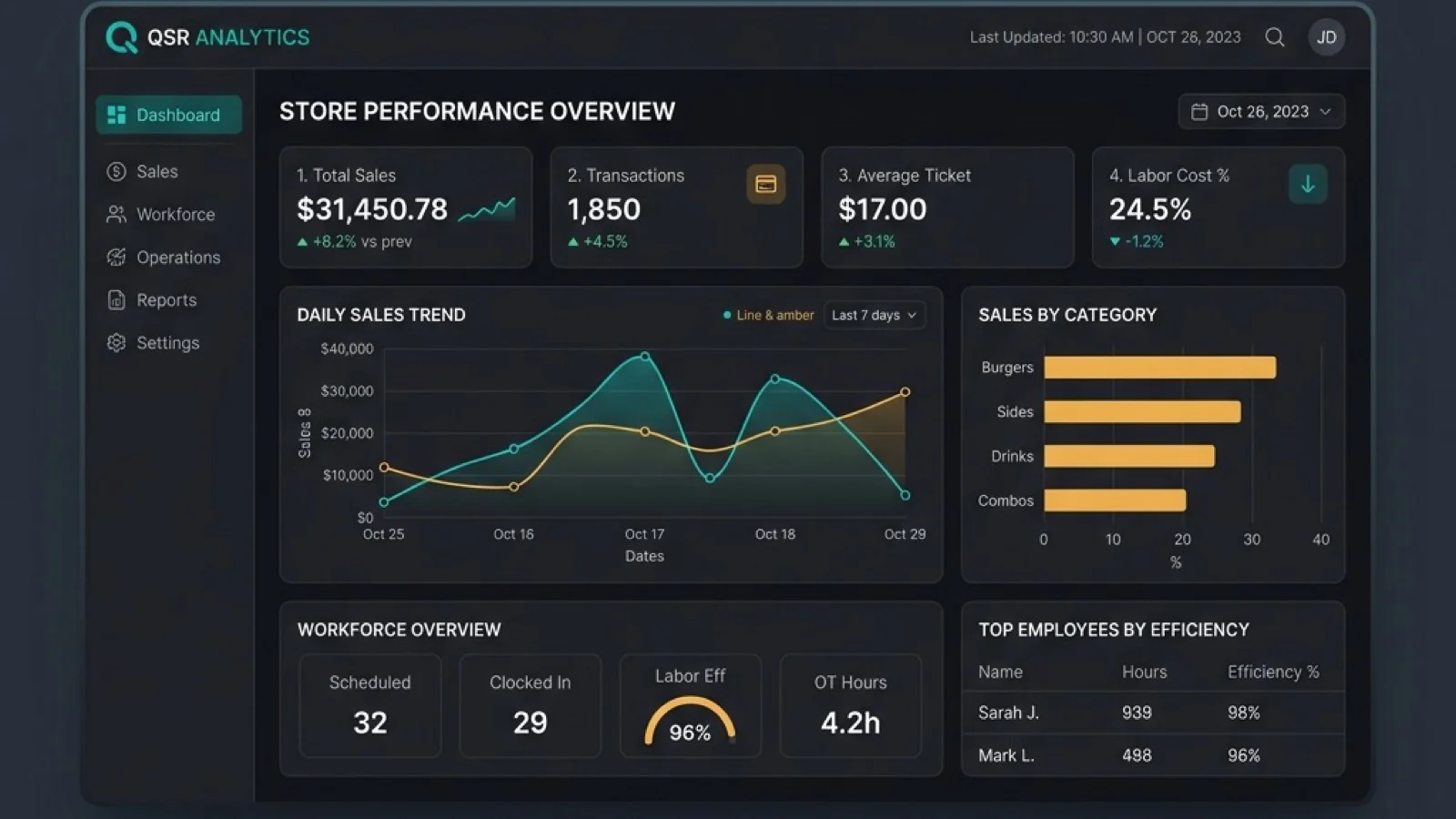Click the Sales By Category heading
Viewport: 1456px width, 819px height.
pyautogui.click(x=1067, y=315)
